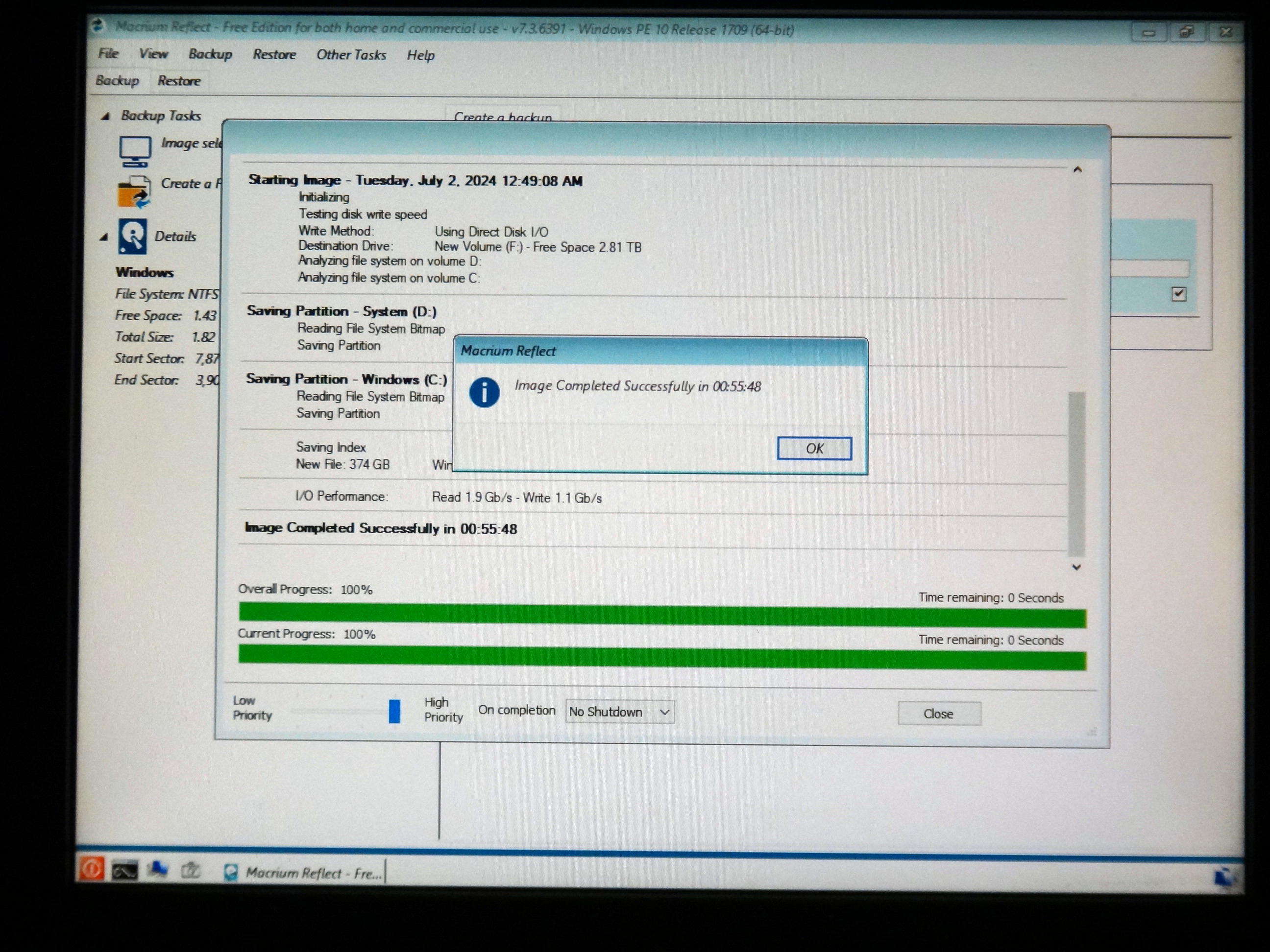
Task: Toggle the checkbox in the background disk panel
Action: tap(1179, 294)
